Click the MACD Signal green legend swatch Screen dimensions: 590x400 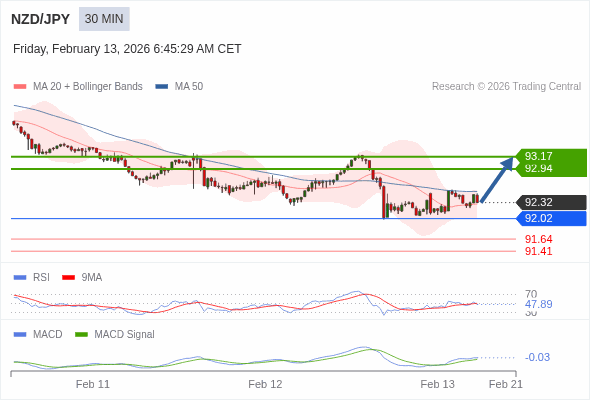[81, 335]
